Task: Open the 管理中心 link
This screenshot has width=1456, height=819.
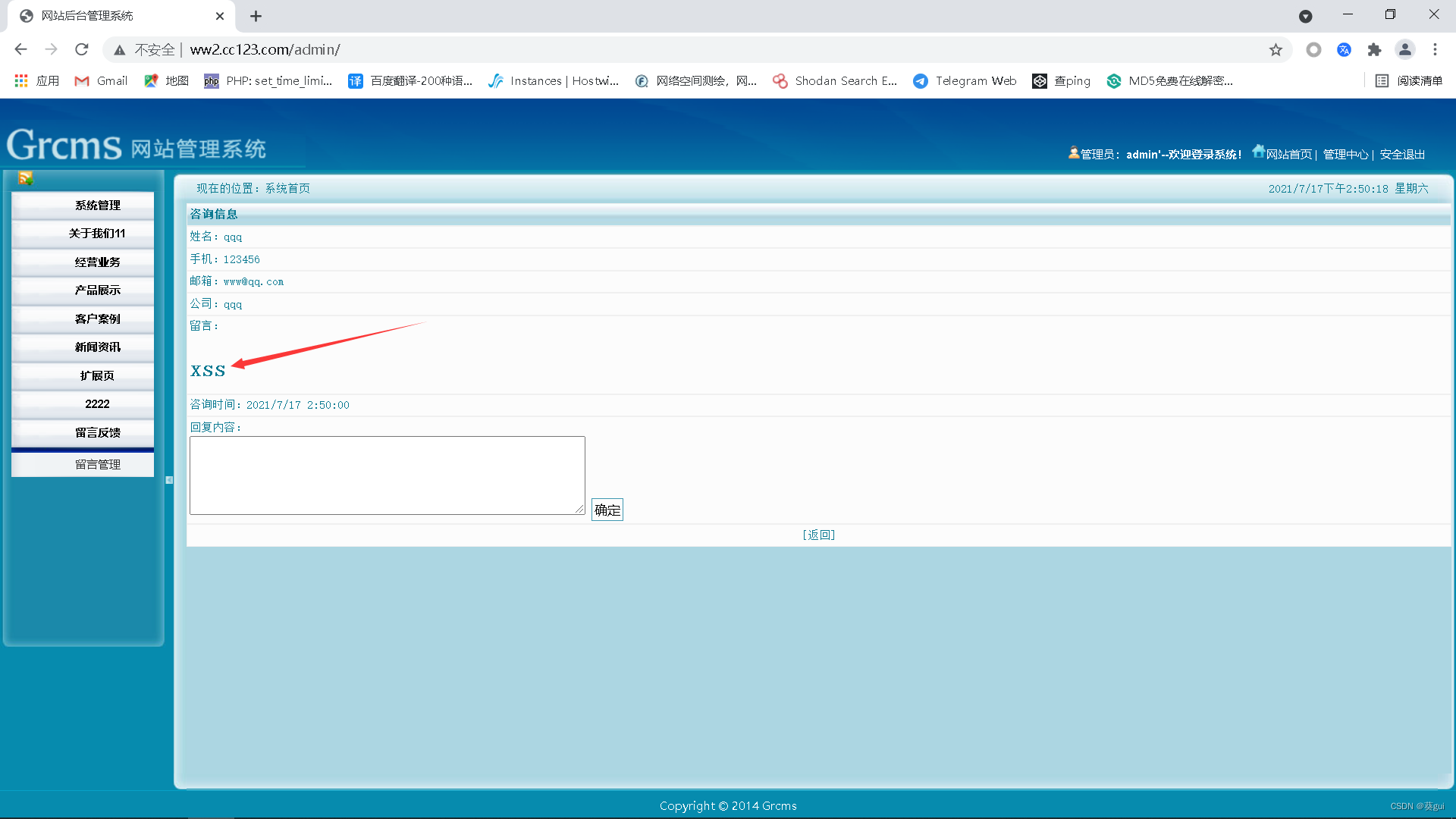Action: point(1345,155)
